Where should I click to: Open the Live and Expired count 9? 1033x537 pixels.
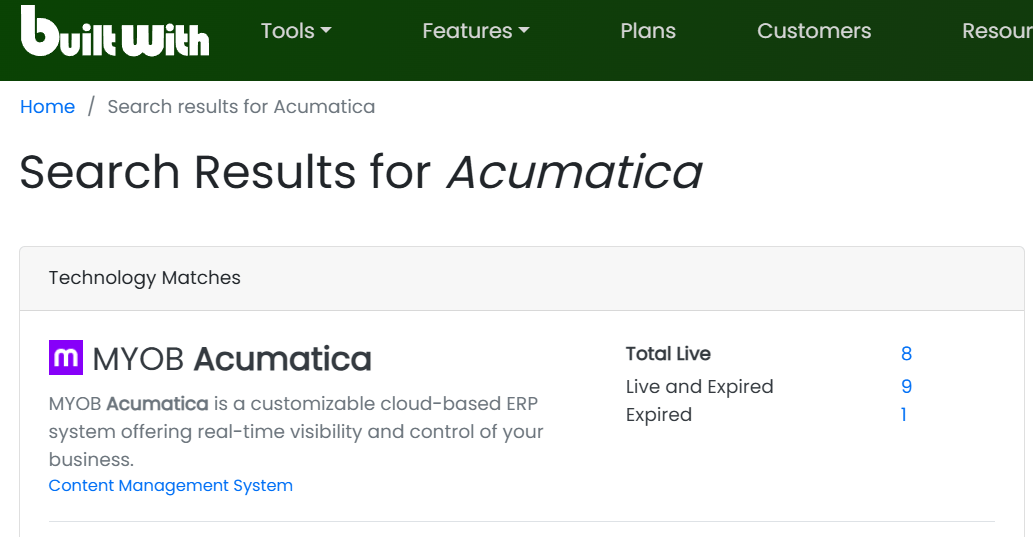coord(906,387)
